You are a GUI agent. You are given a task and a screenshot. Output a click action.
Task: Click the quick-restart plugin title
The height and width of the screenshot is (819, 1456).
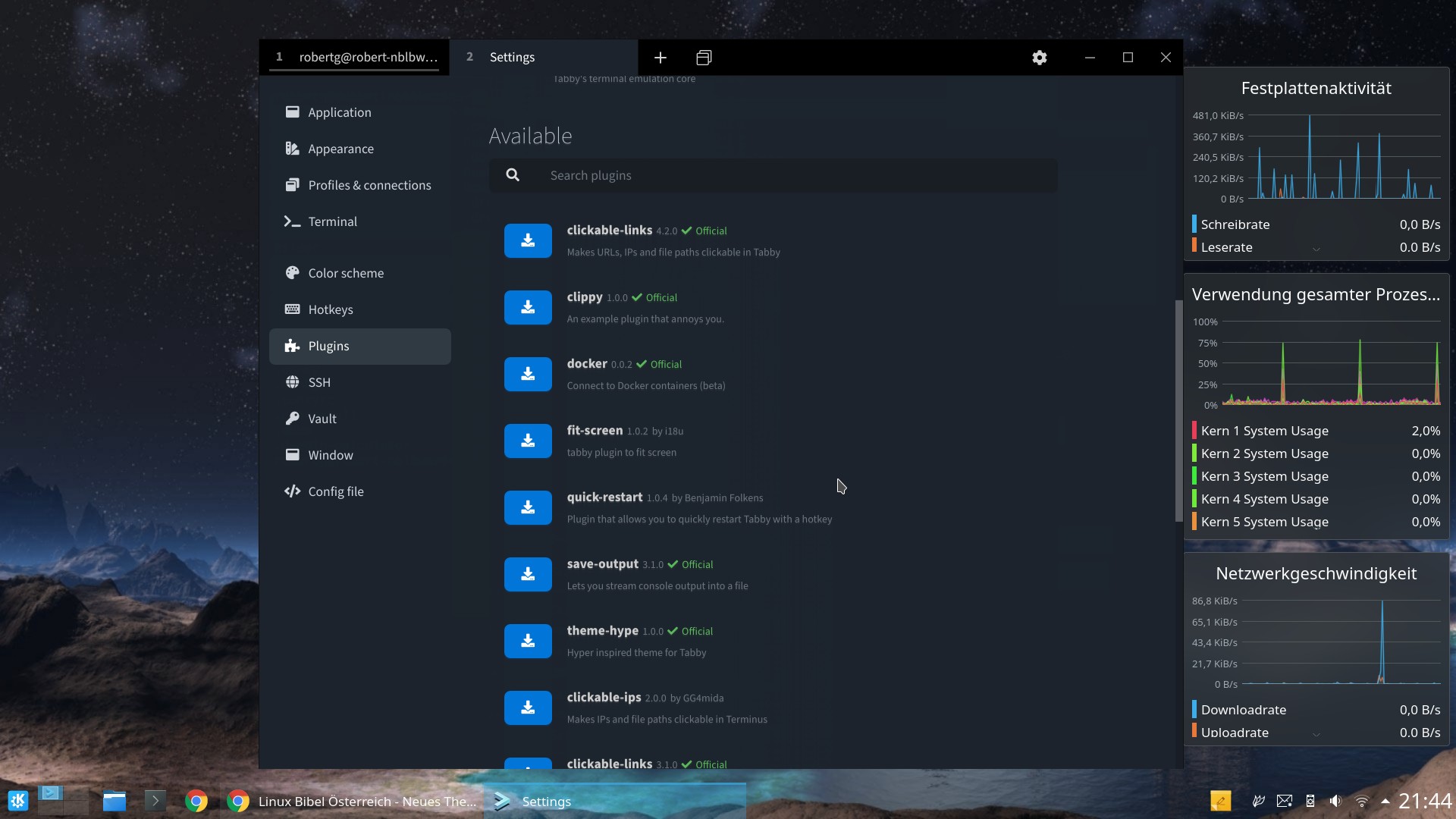pyautogui.click(x=604, y=497)
